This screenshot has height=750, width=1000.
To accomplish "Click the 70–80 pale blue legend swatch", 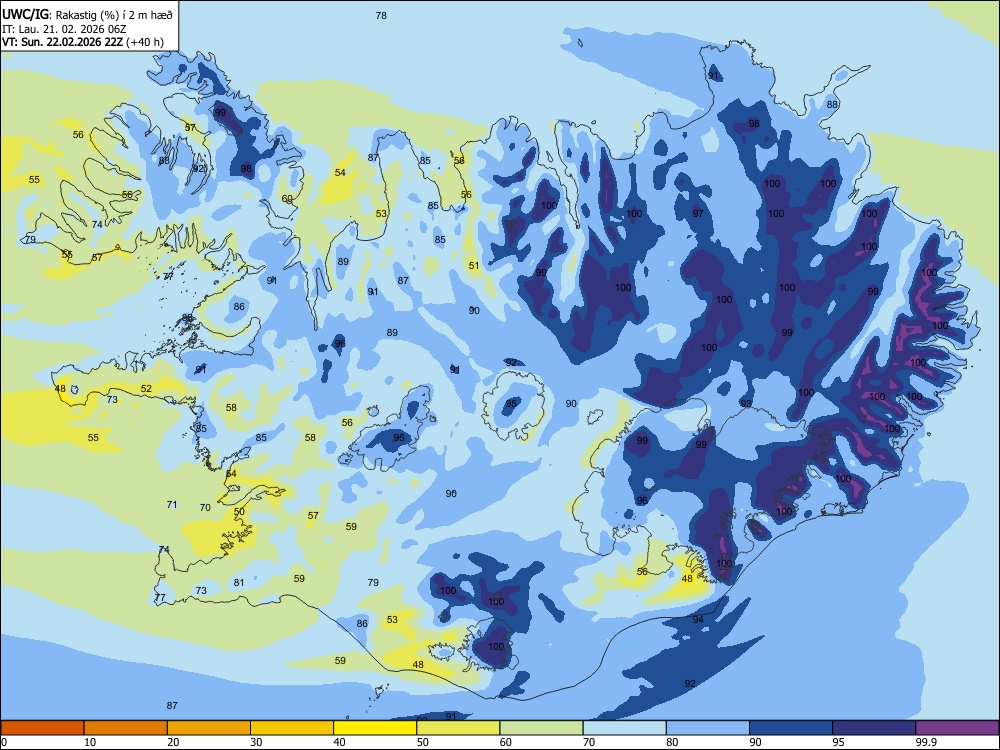I will 624,728.
